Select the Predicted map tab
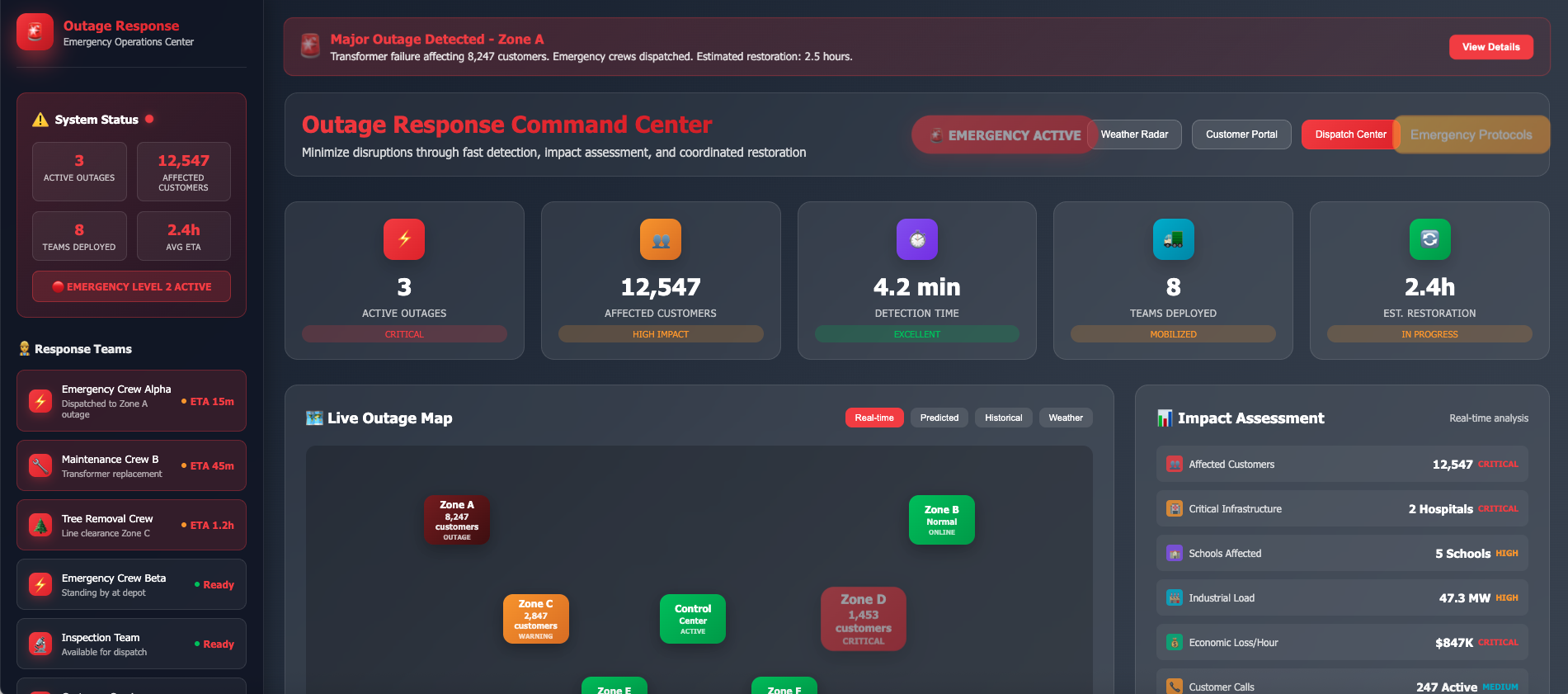 coord(939,418)
